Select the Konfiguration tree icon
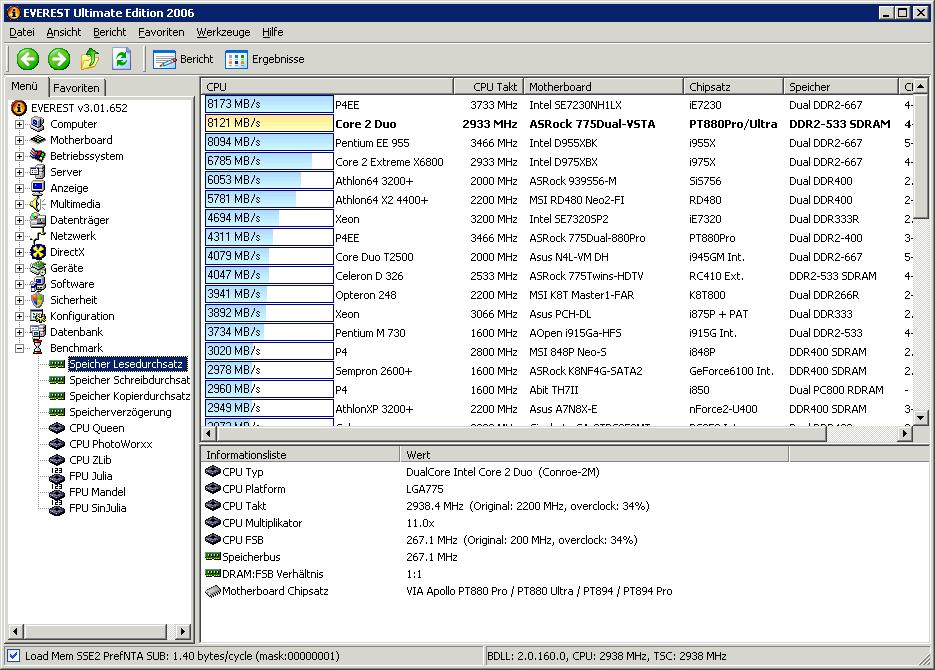Image resolution: width=935 pixels, height=670 pixels. (38, 316)
